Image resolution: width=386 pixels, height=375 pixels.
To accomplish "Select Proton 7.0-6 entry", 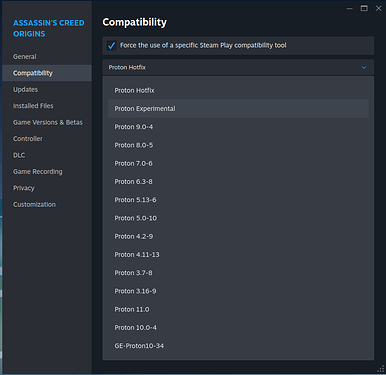I will coord(238,163).
